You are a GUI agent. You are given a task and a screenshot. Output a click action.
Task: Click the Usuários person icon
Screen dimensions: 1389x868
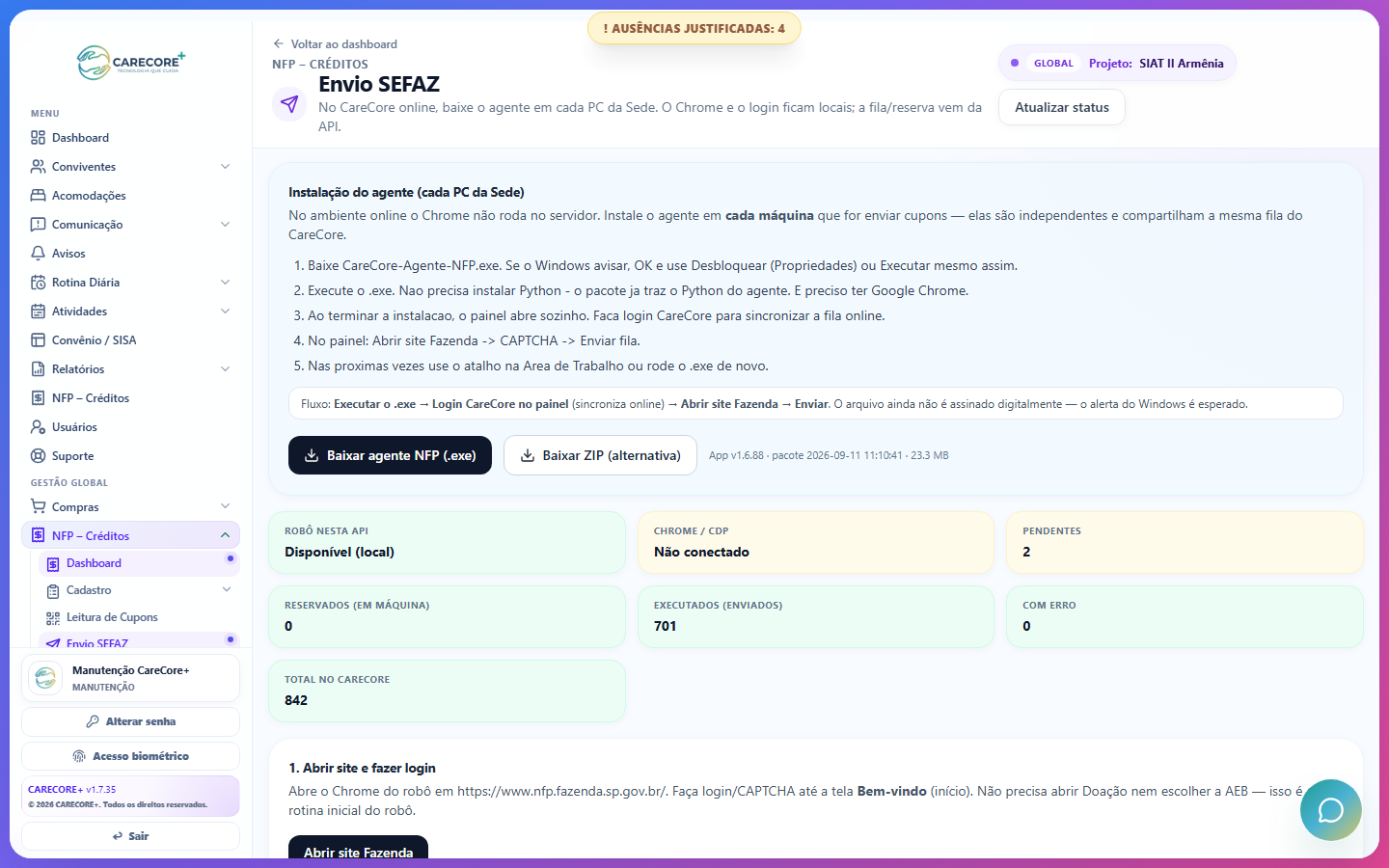pos(38,426)
